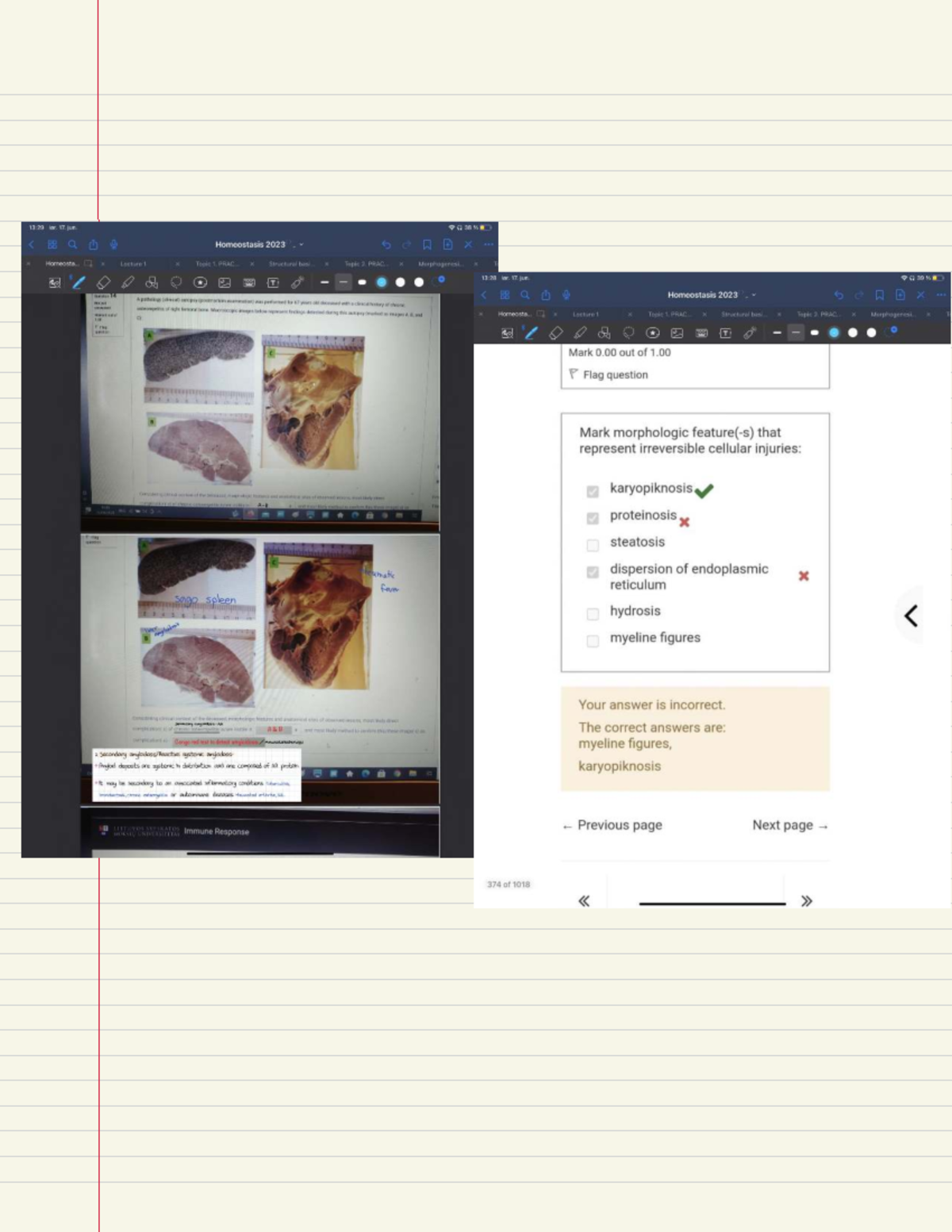This screenshot has width=952, height=1232.
Task: Click the share icon above the quiz question
Action: click(546, 295)
